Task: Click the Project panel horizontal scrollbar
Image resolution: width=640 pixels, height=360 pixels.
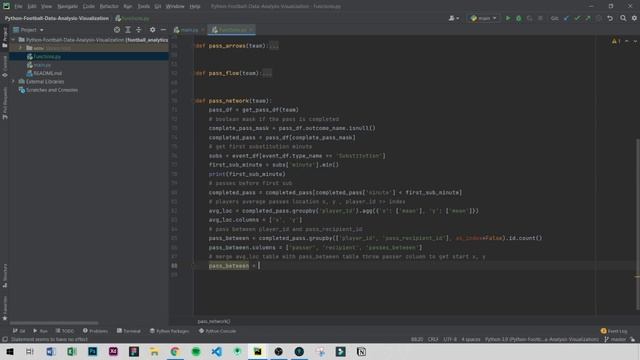Action: (x=54, y=322)
